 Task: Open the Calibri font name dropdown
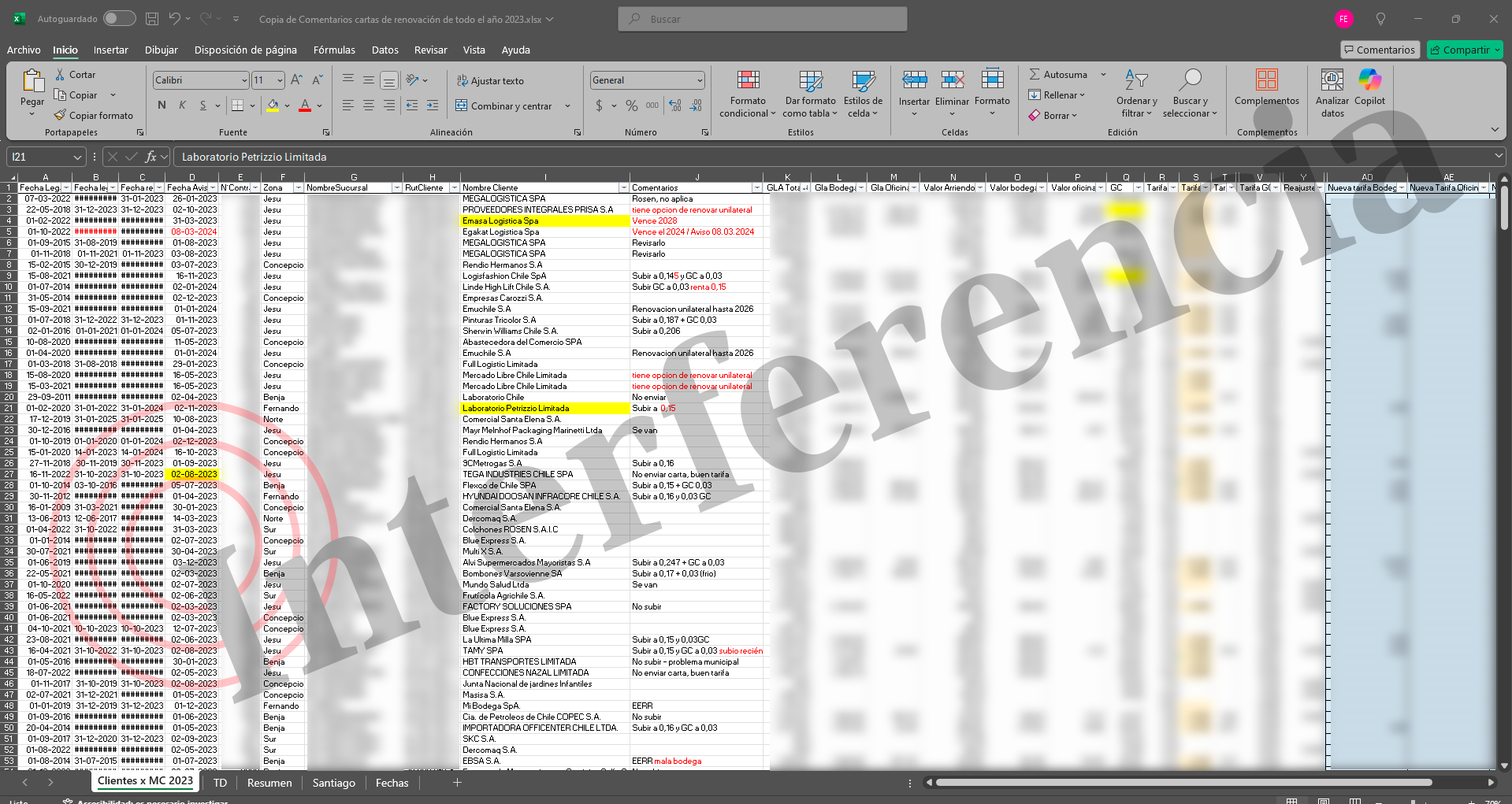pos(244,80)
